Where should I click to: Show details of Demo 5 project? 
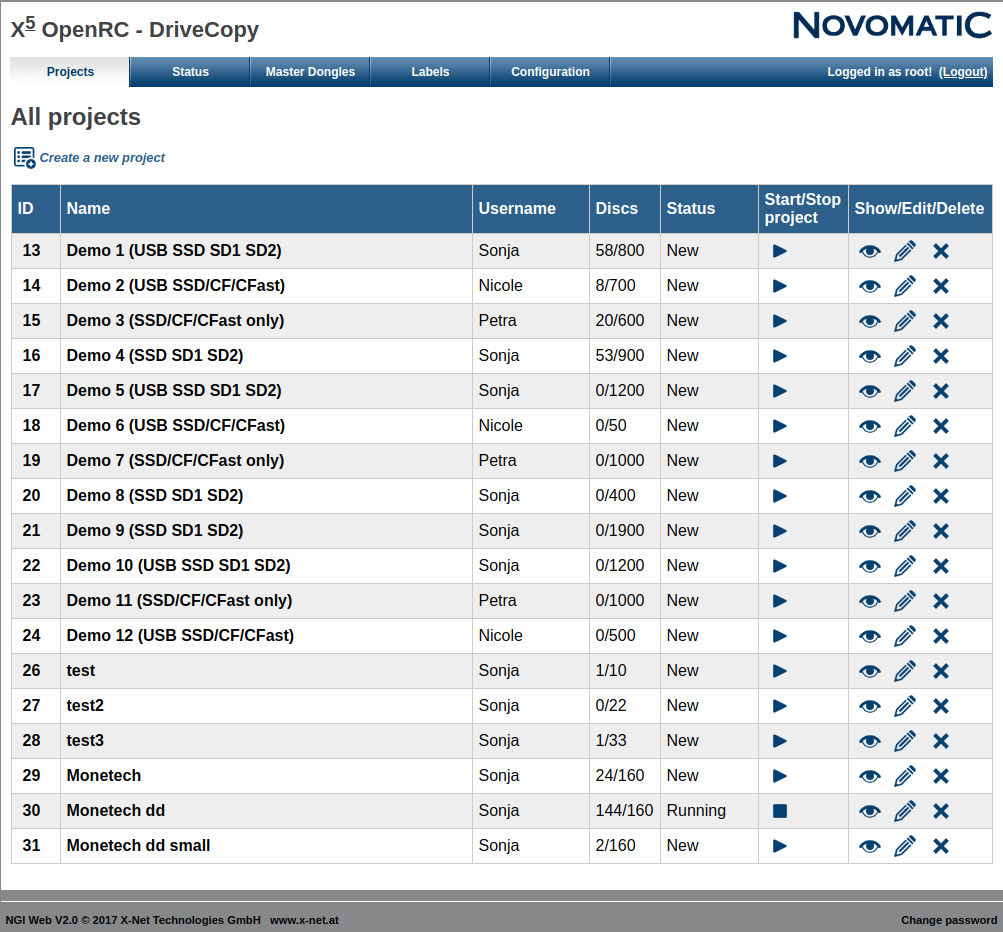coord(870,391)
